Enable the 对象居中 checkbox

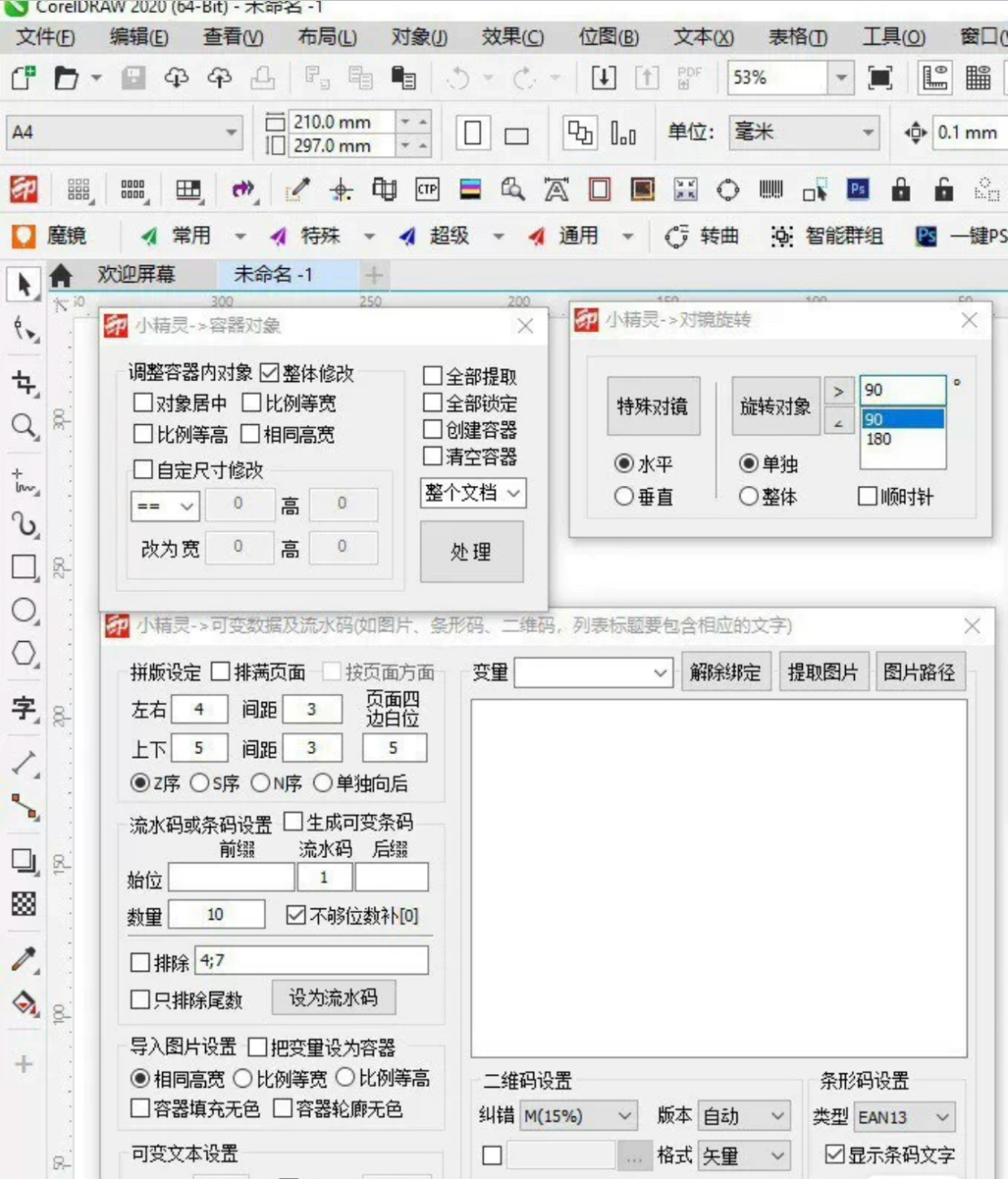pyautogui.click(x=142, y=402)
